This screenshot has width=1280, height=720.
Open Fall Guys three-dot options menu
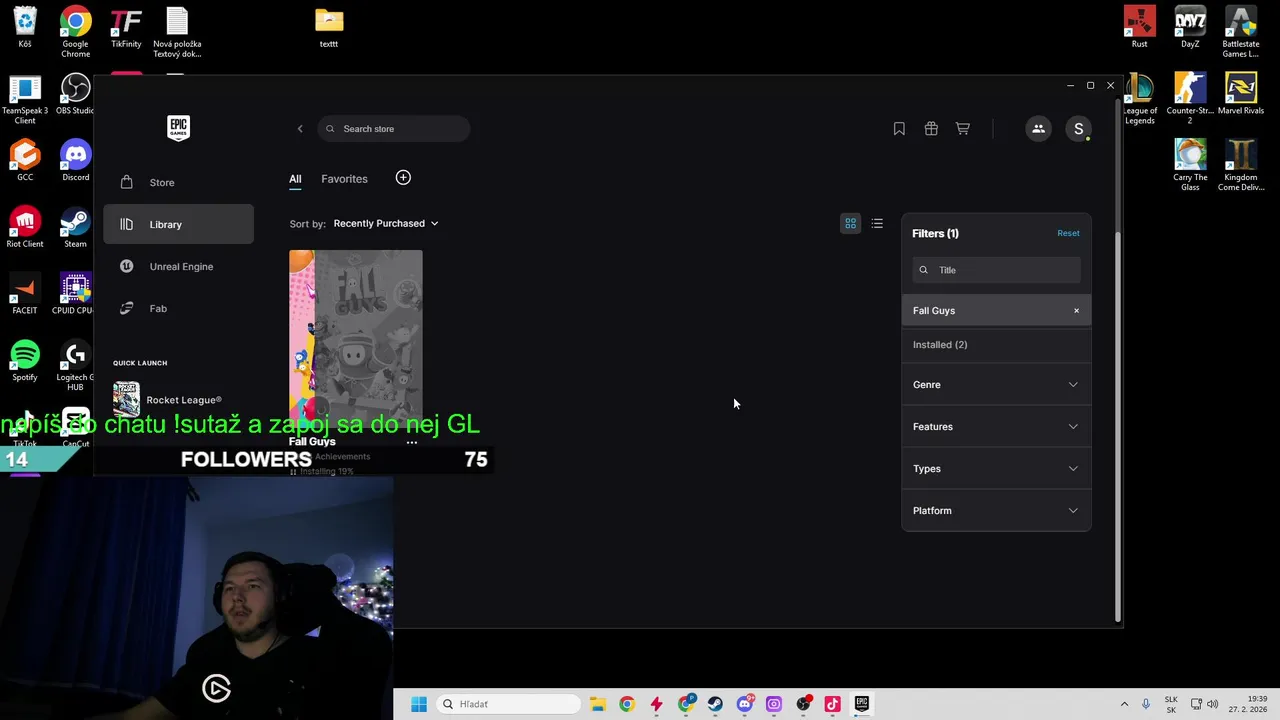pos(412,442)
